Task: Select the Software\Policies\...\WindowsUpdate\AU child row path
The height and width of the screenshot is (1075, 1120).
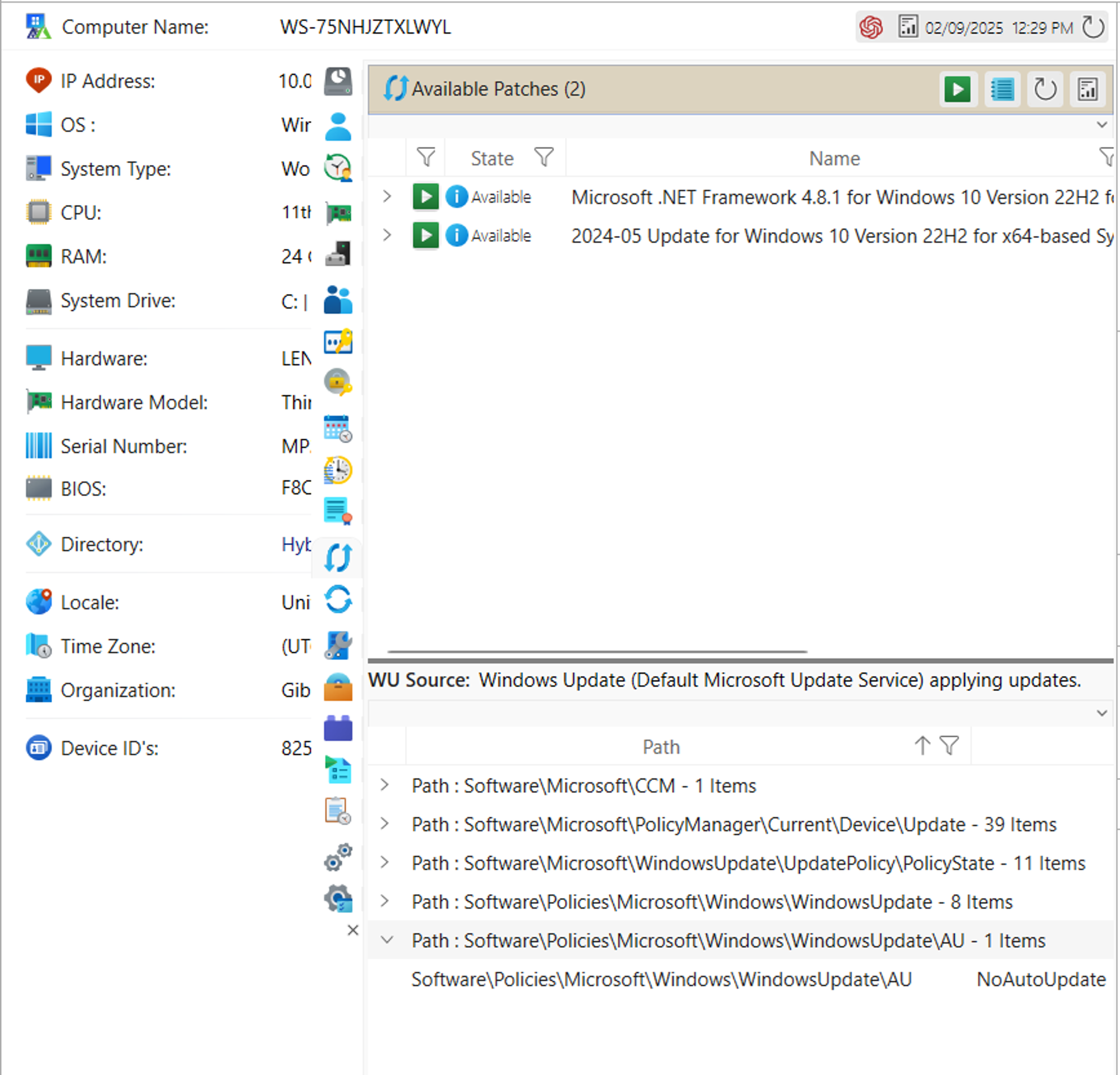Action: [x=661, y=980]
